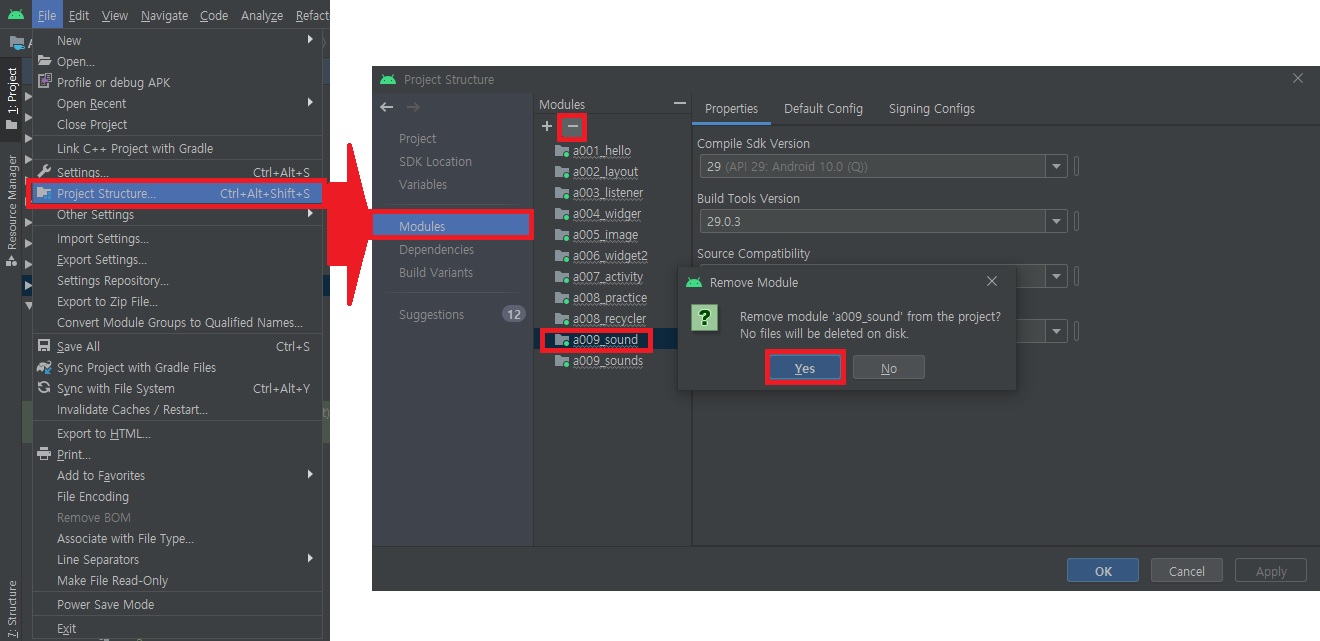Expand Line Separators submenu
1320x641 pixels.
coord(177,559)
